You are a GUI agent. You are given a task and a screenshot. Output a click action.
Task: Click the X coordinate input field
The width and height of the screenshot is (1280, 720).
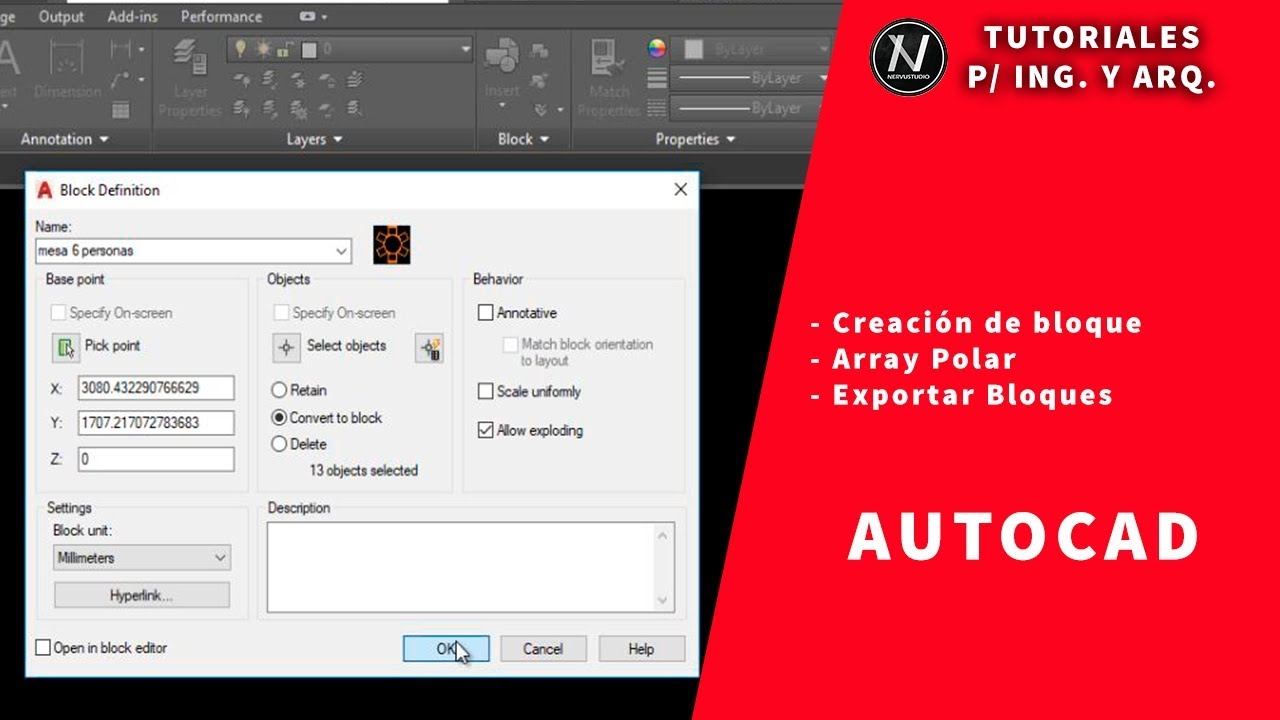156,388
